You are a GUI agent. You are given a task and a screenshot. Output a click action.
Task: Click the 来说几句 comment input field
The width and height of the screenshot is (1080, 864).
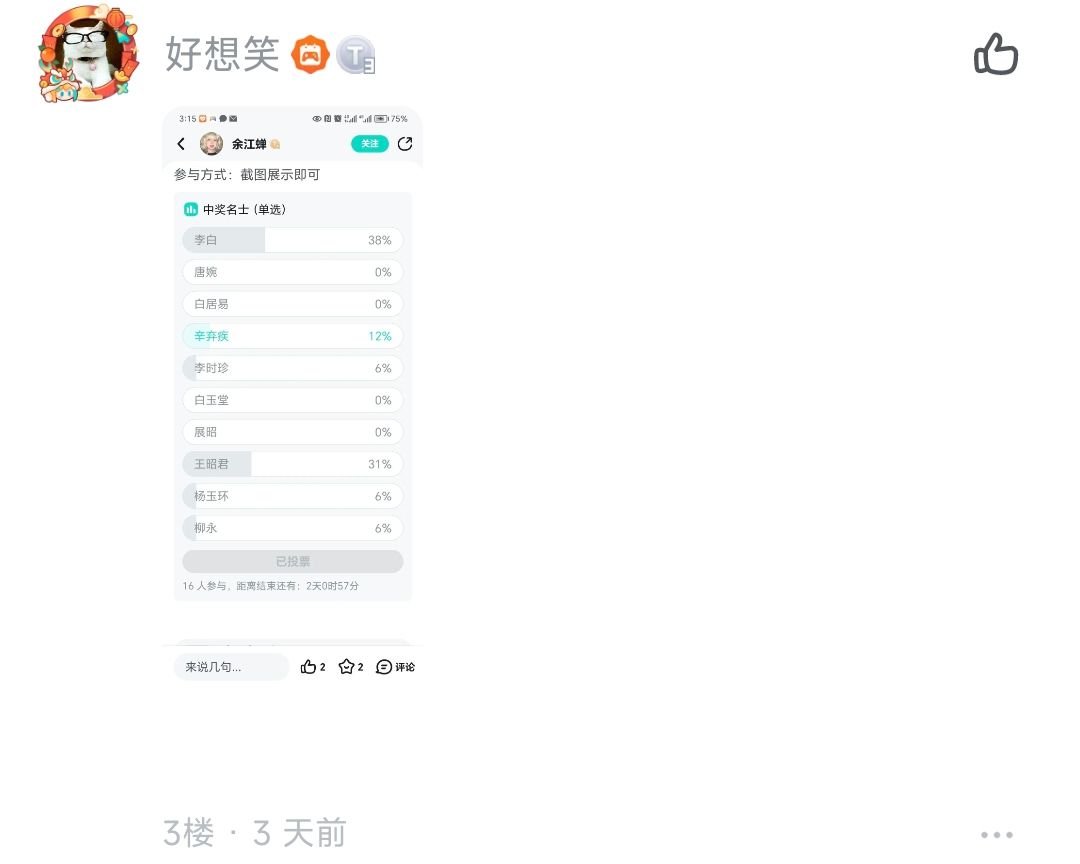pos(231,666)
